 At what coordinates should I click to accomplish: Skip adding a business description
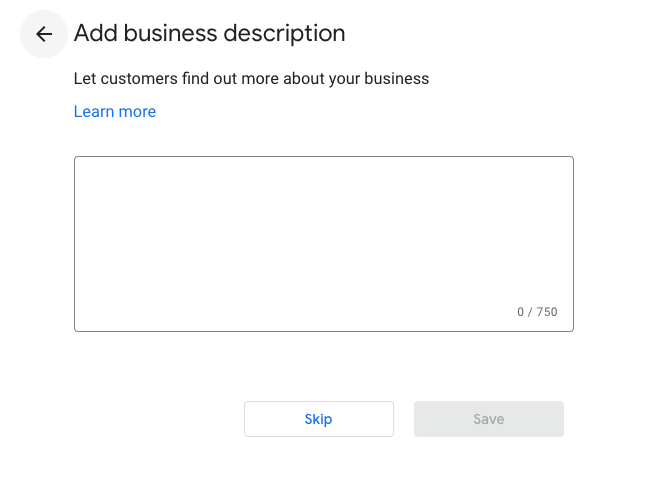[x=318, y=419]
